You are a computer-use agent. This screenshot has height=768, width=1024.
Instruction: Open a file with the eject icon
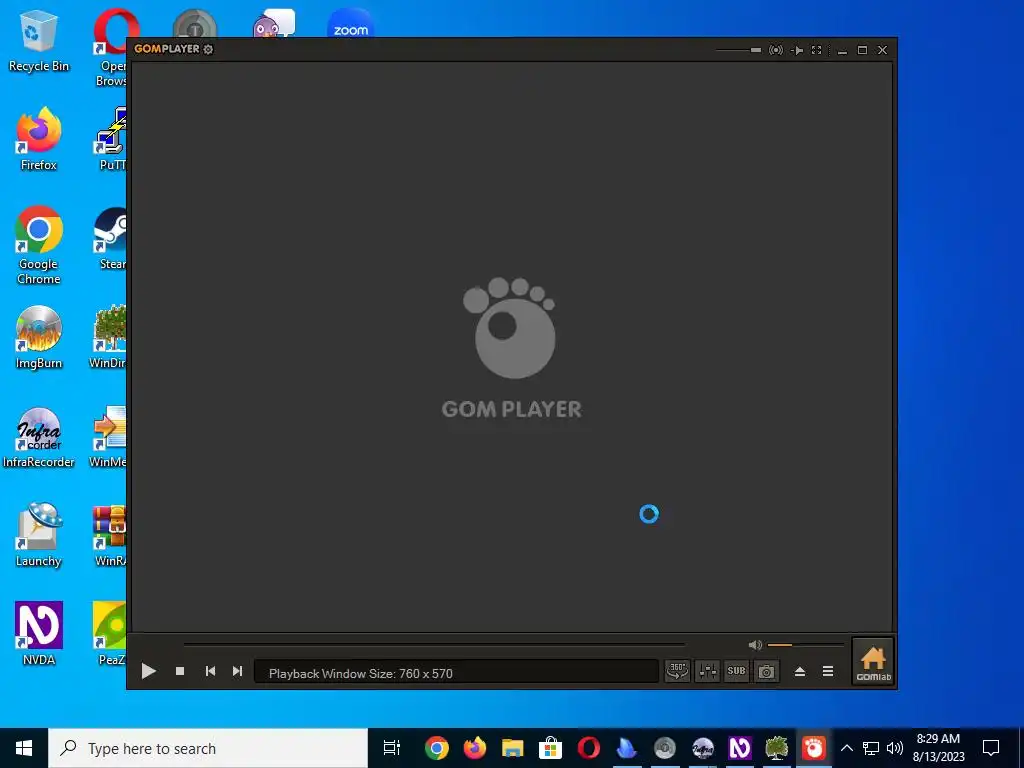tap(799, 671)
